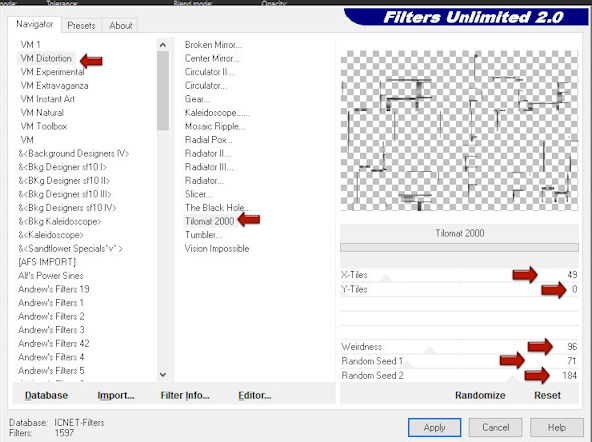Select the Navigator tab
This screenshot has height=442, width=592.
34,24
